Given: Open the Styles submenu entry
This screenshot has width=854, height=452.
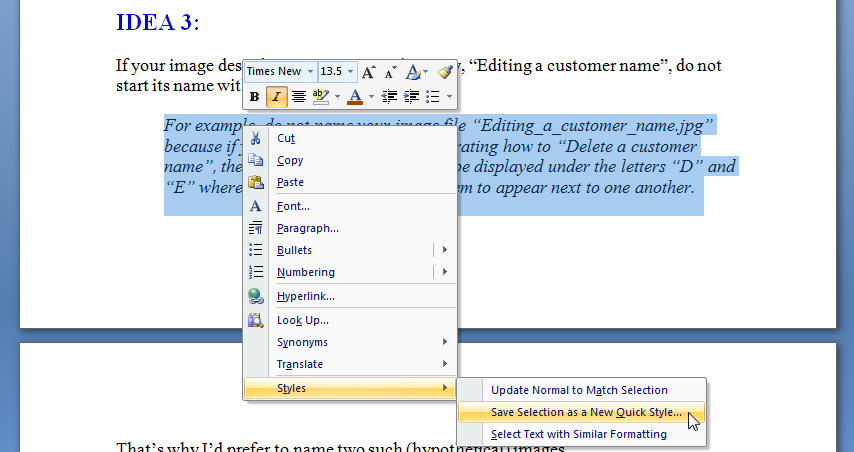Looking at the screenshot, I should pos(350,388).
